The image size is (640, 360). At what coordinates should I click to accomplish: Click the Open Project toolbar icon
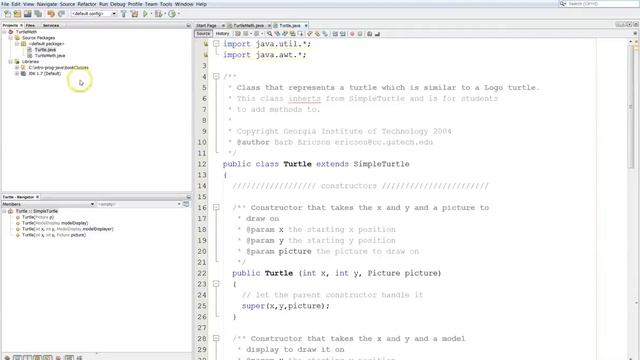coord(28,14)
